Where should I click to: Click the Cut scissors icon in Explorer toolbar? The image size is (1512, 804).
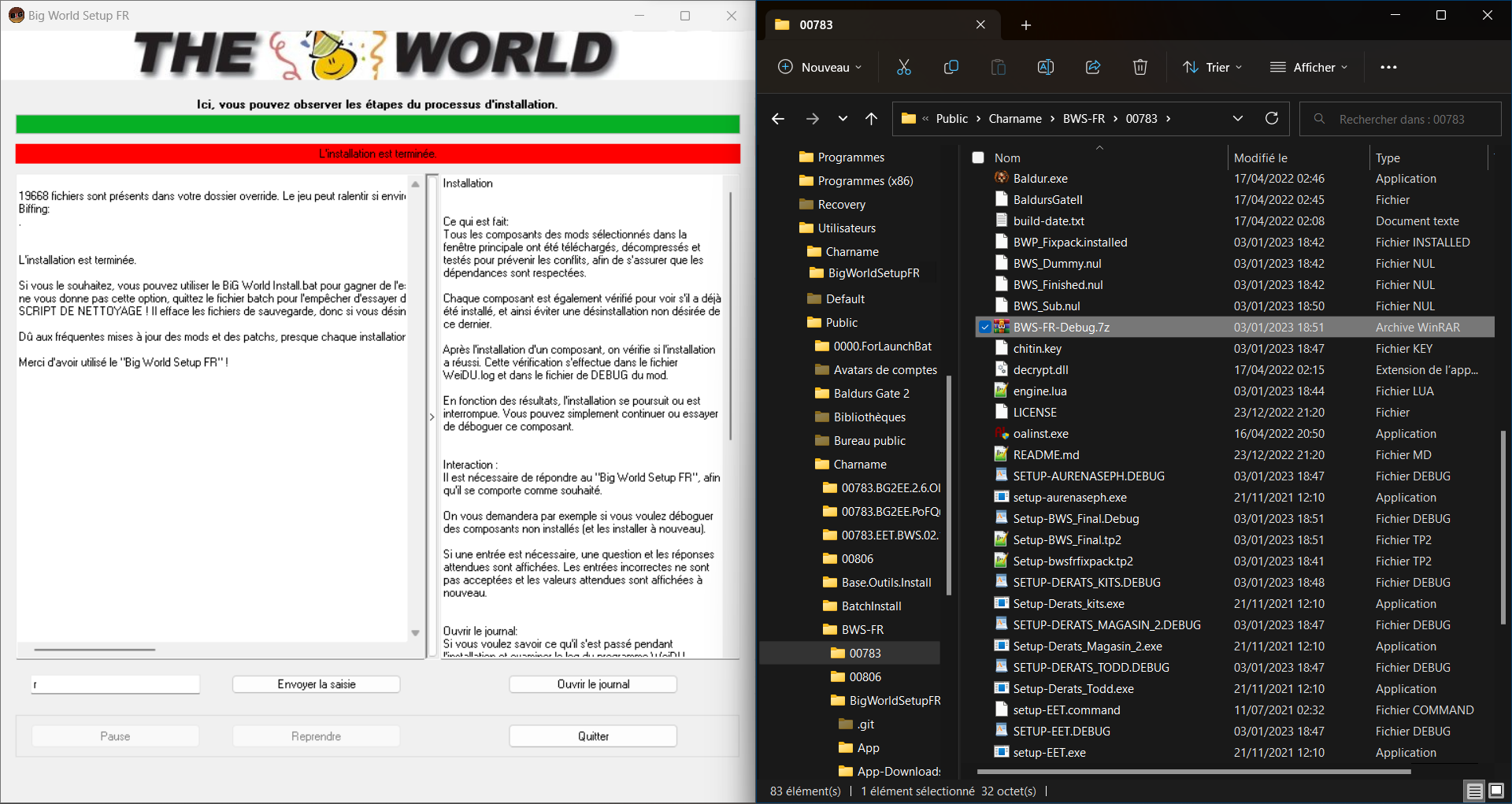[x=903, y=67]
